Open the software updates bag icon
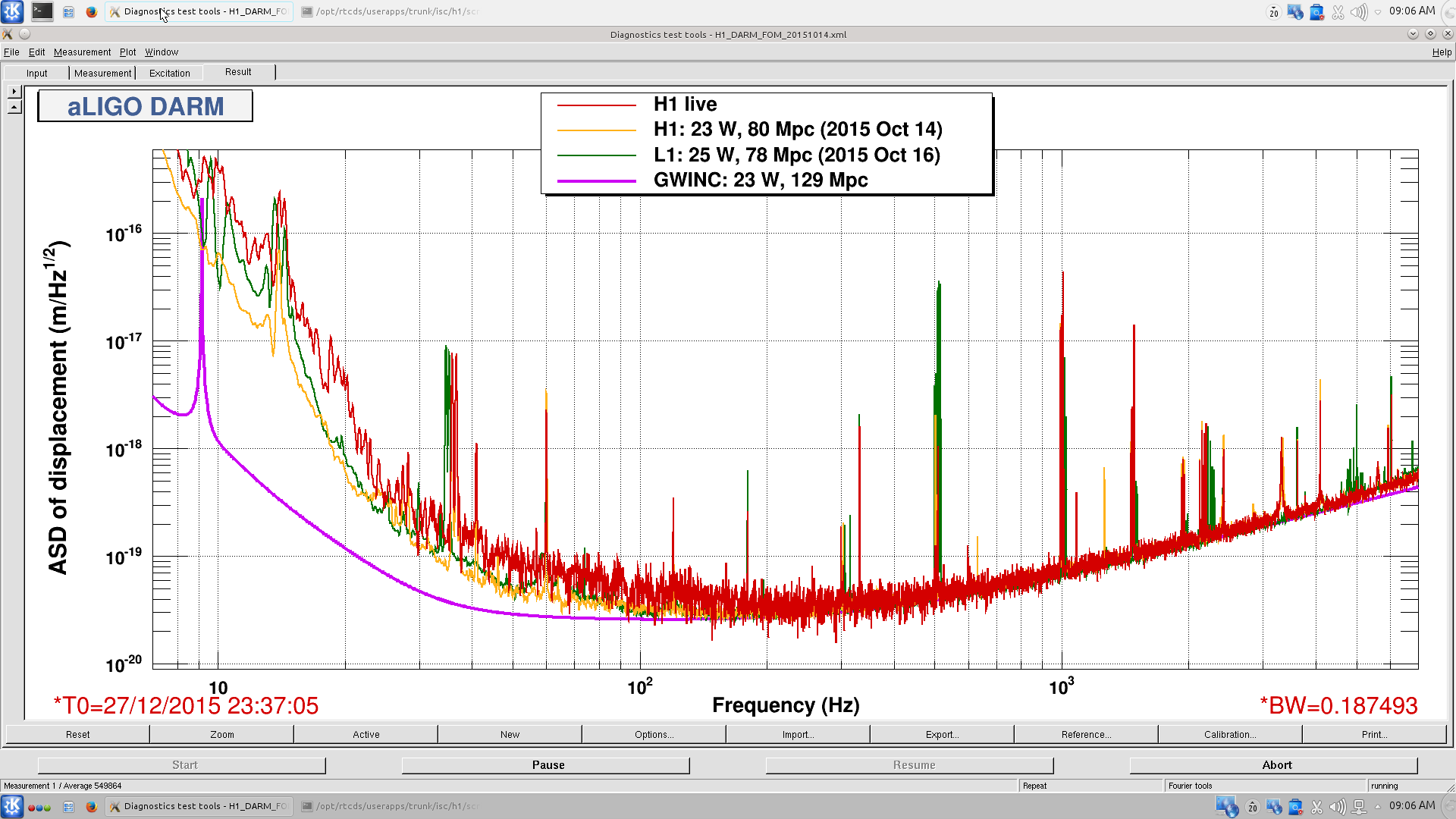 point(1316,11)
